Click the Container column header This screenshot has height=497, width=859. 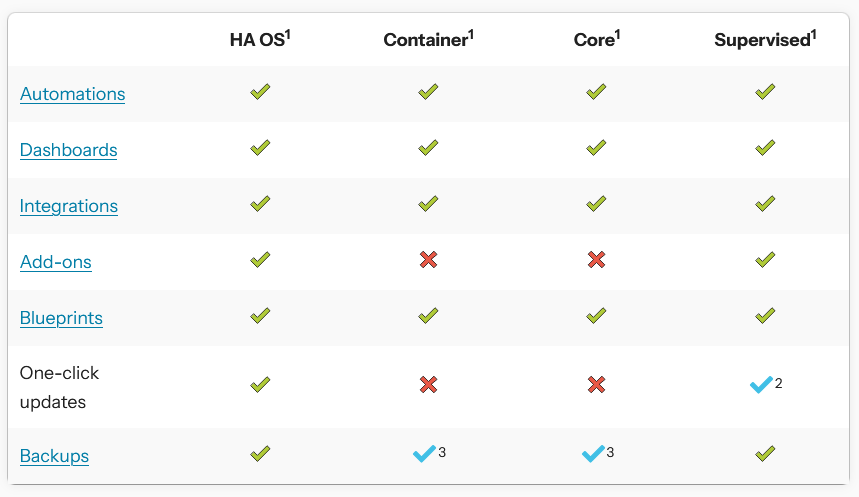(x=428, y=39)
